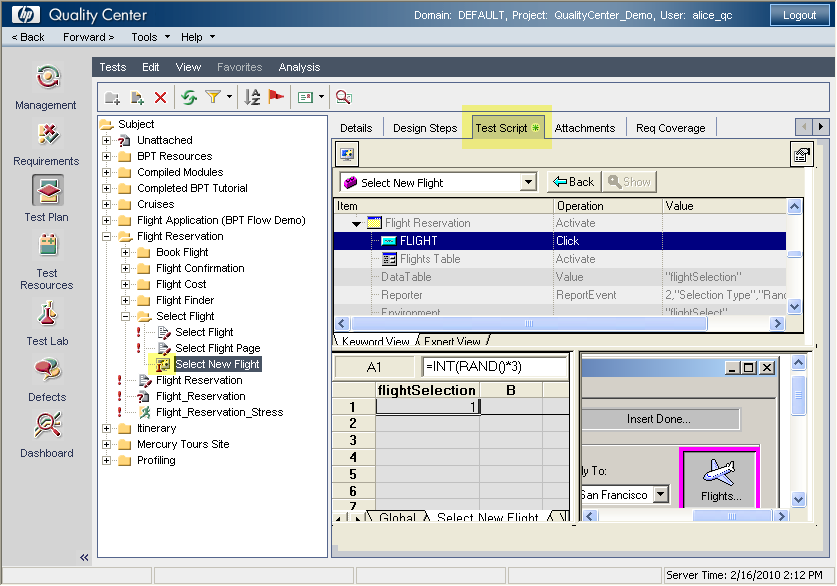
Task: Open the Tests menu
Action: coord(113,67)
